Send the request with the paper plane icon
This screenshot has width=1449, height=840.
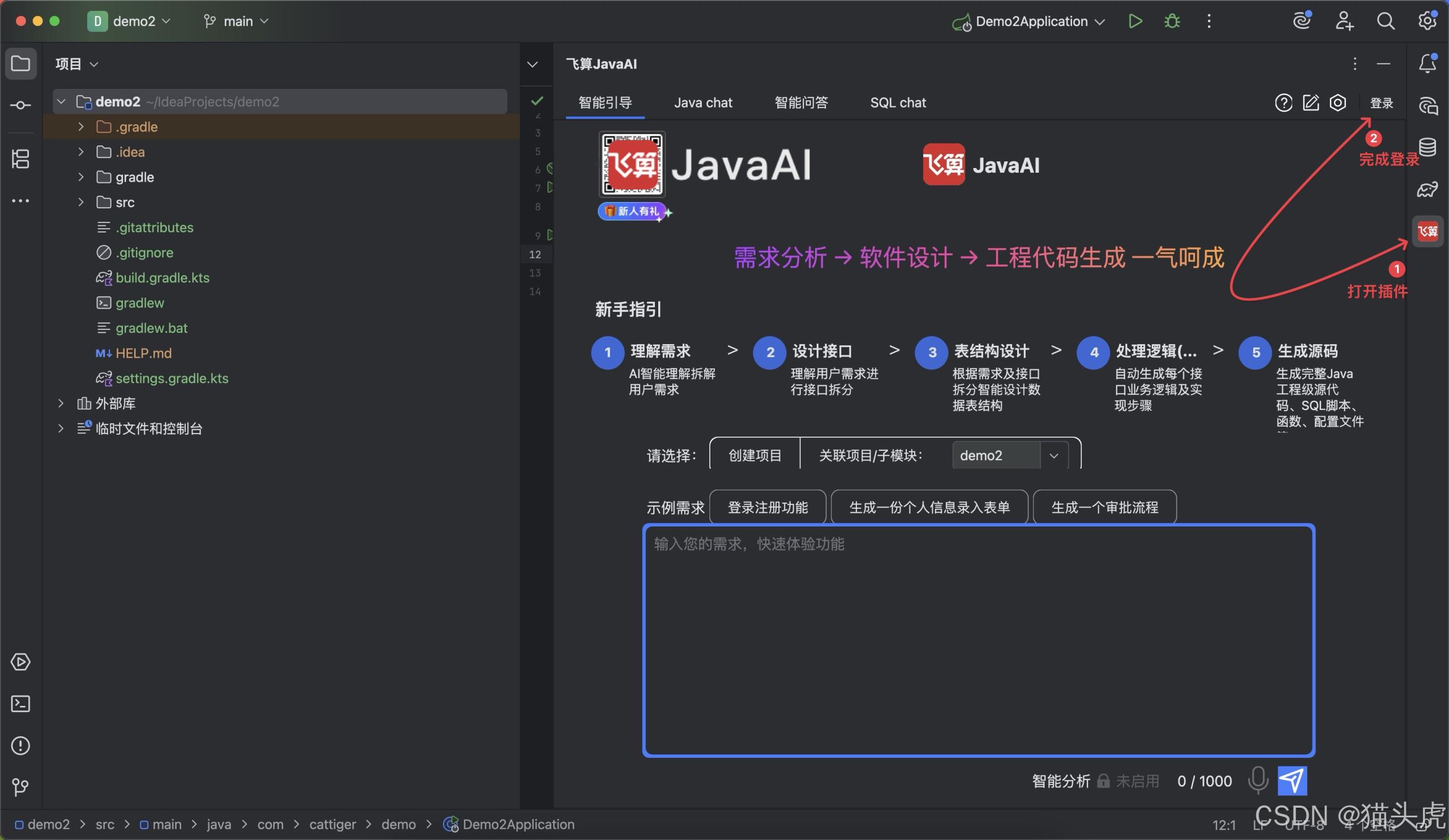coord(1293,780)
